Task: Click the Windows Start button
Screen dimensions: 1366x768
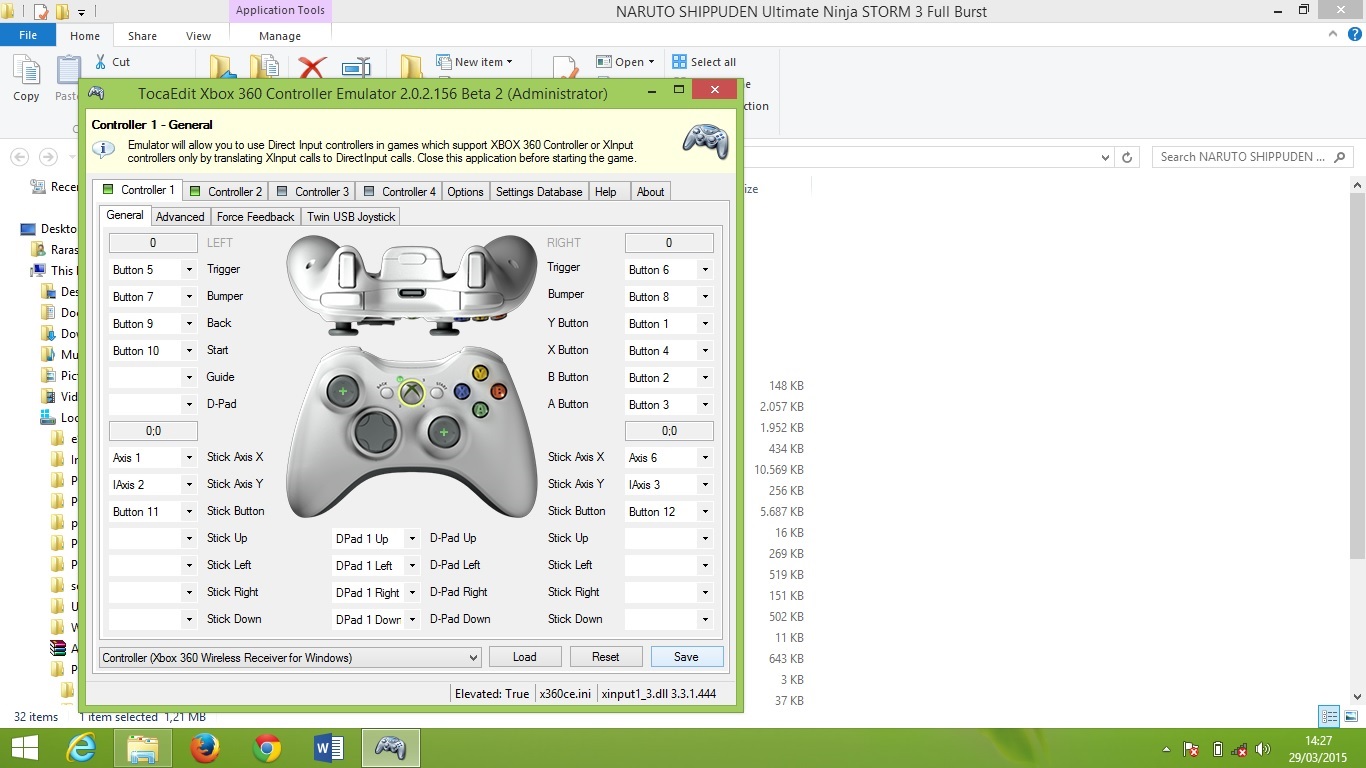Action: (x=24, y=748)
